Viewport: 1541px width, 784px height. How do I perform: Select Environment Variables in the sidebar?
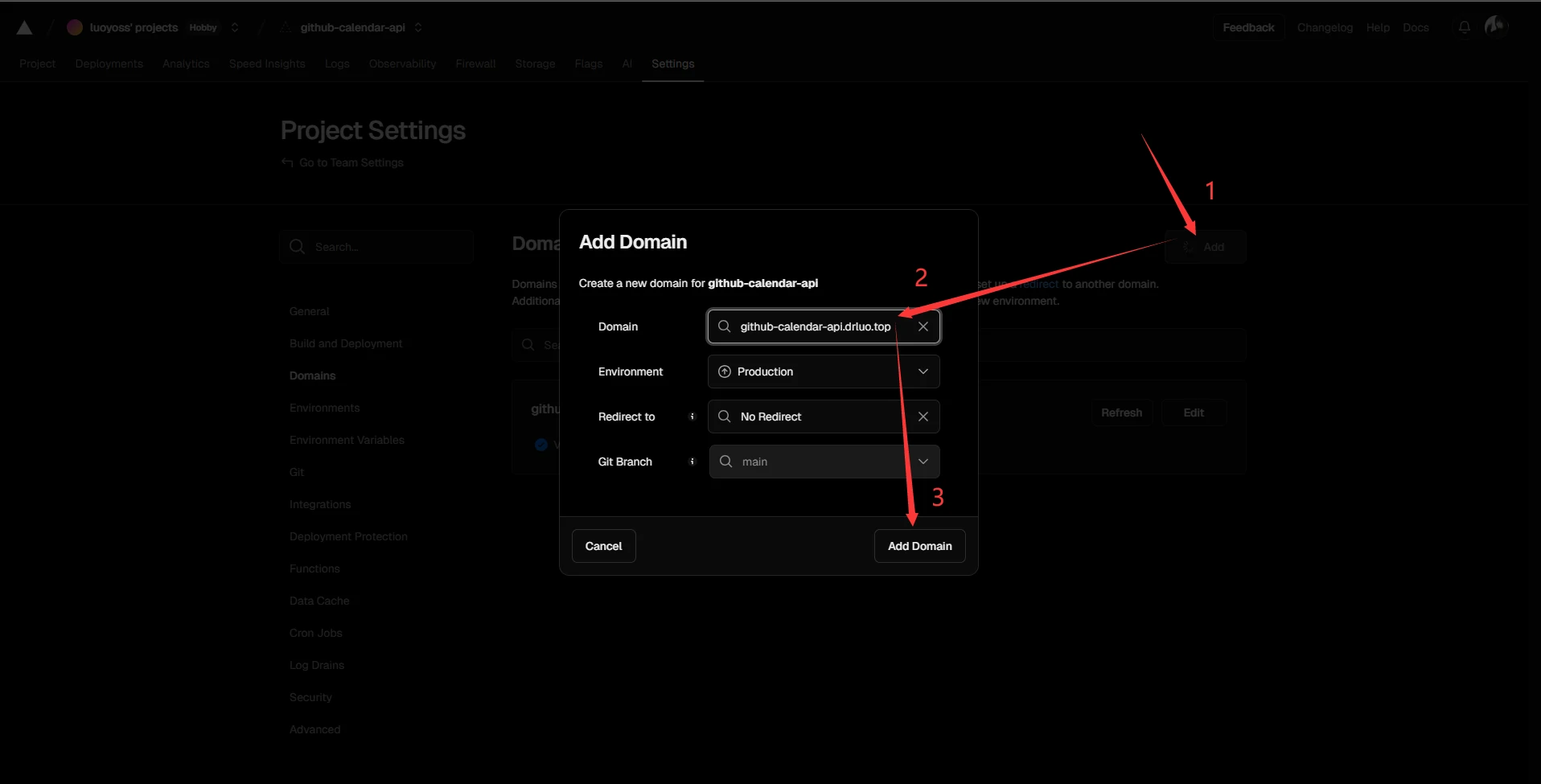point(347,440)
